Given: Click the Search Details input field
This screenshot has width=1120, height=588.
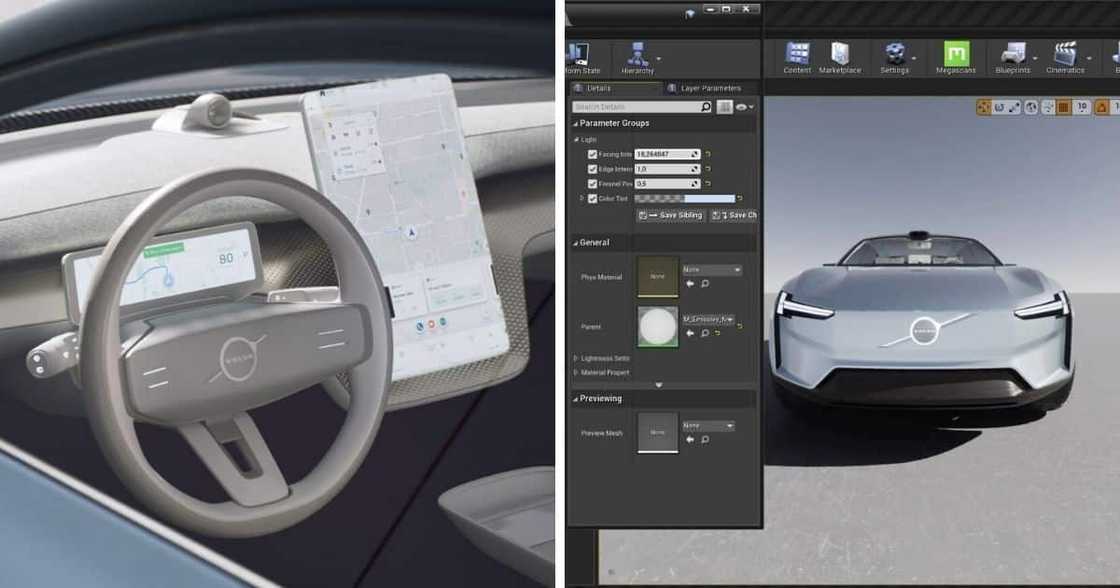Looking at the screenshot, I should click(641, 106).
